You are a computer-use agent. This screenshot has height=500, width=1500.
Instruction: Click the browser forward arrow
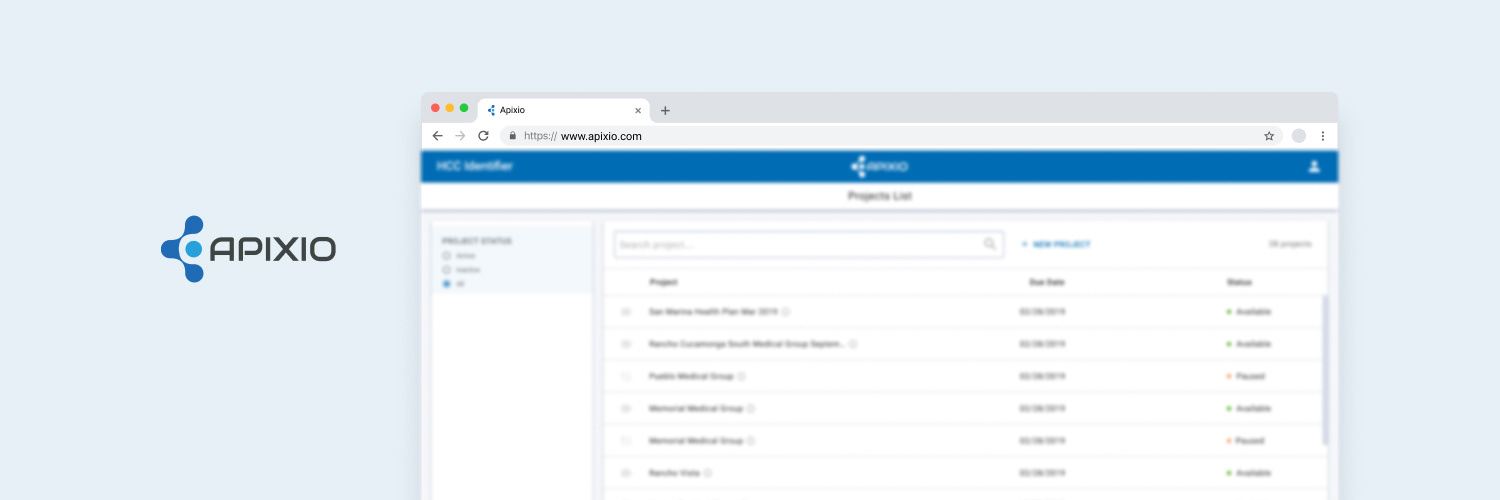tap(460, 136)
